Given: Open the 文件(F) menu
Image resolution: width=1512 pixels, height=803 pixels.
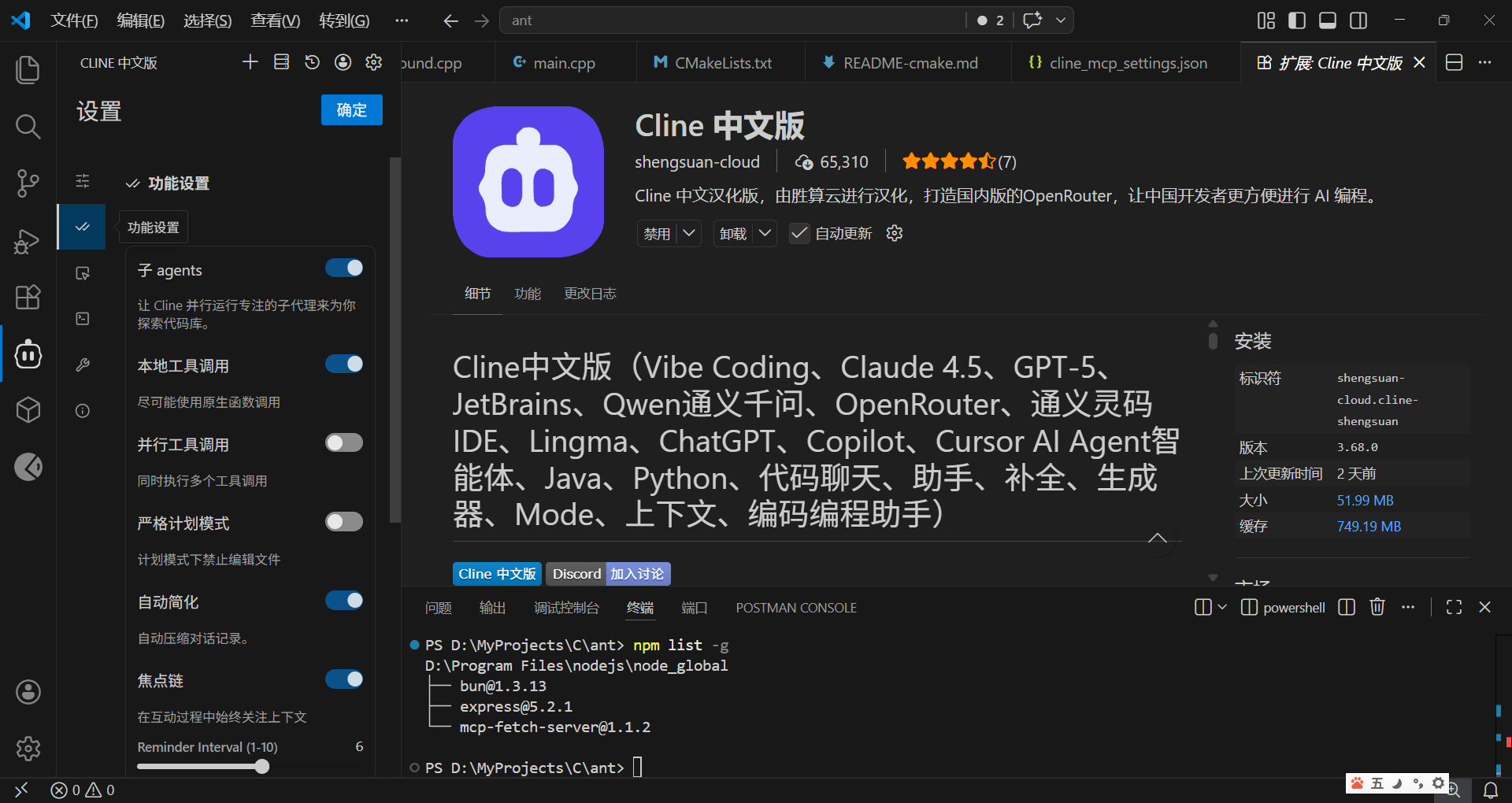Looking at the screenshot, I should [74, 20].
